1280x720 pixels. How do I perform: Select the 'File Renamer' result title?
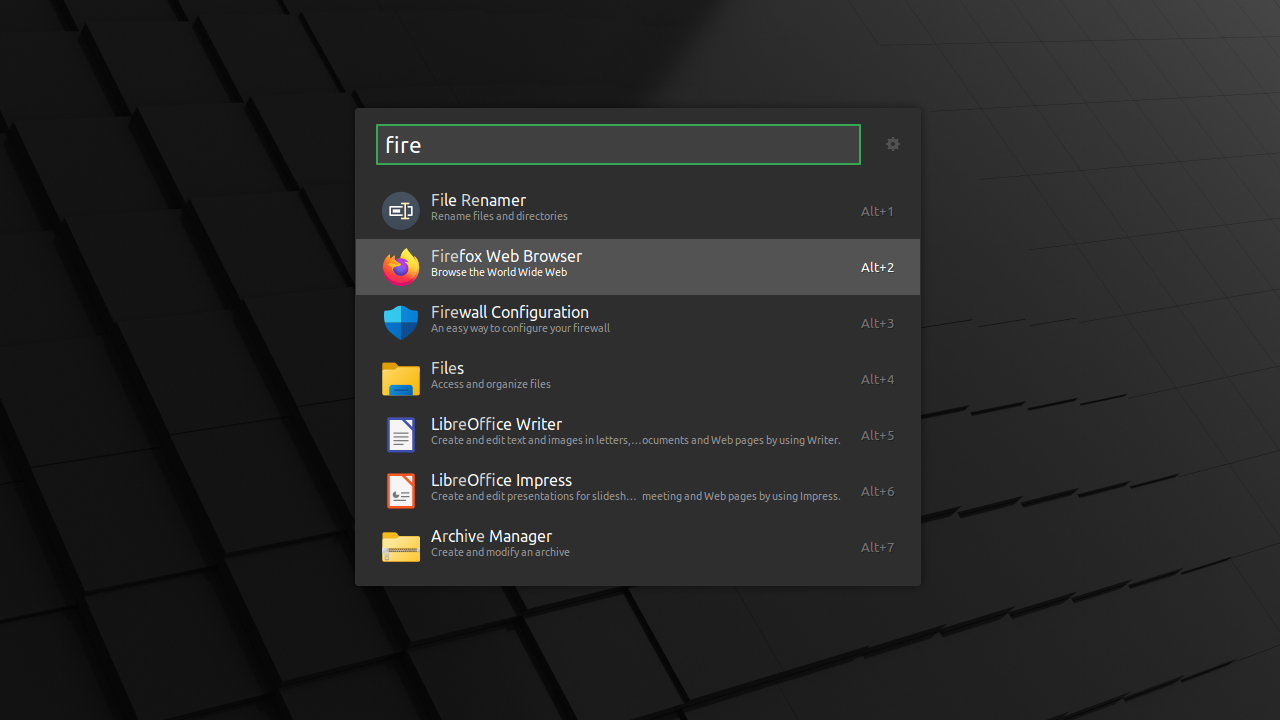click(478, 200)
